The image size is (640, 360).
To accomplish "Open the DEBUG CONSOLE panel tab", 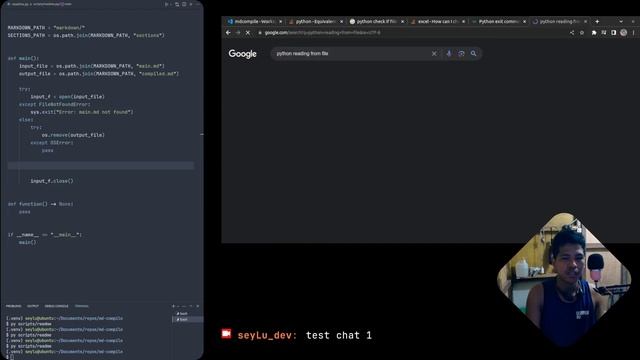I will point(56,306).
